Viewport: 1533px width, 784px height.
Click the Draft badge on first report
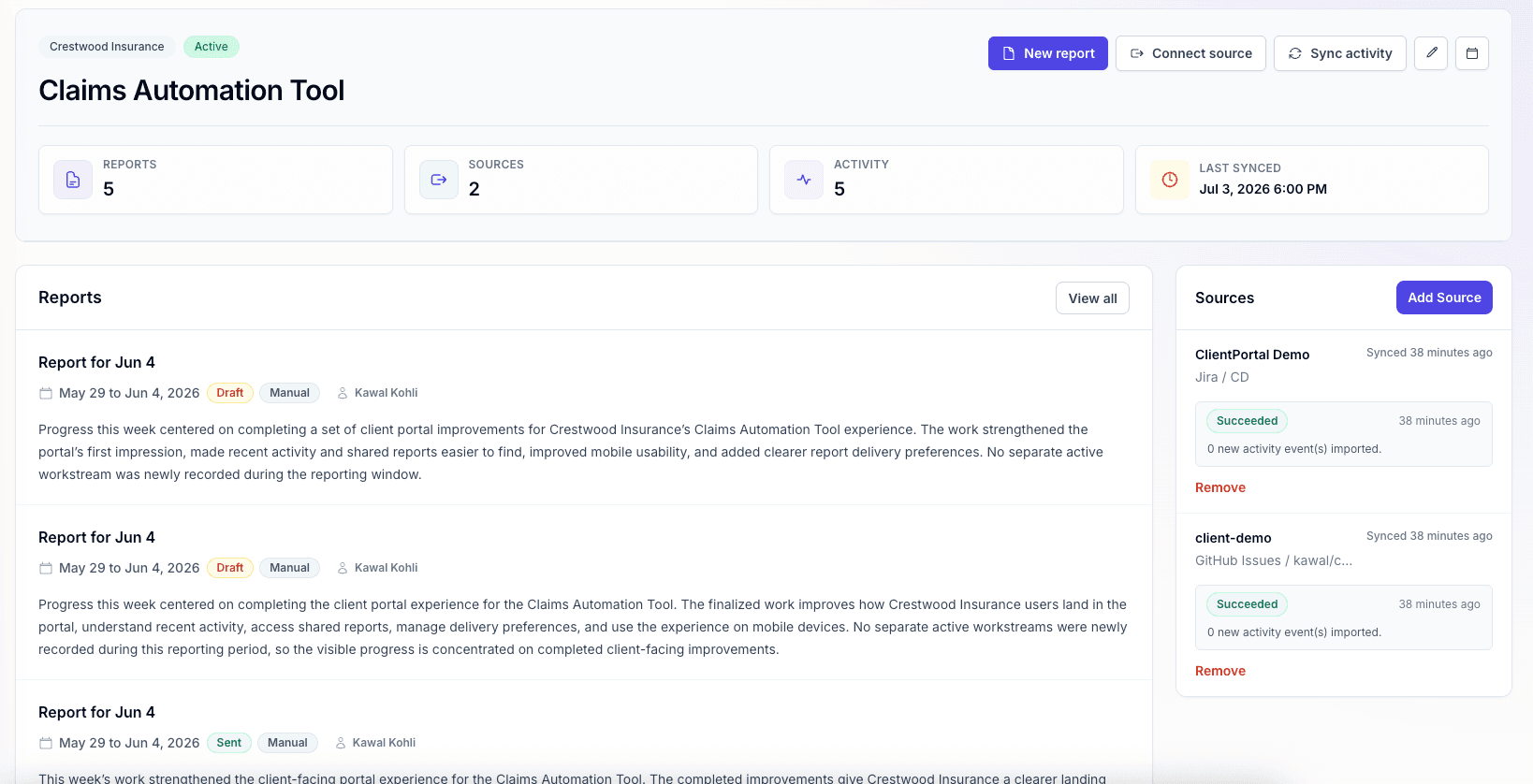(230, 393)
